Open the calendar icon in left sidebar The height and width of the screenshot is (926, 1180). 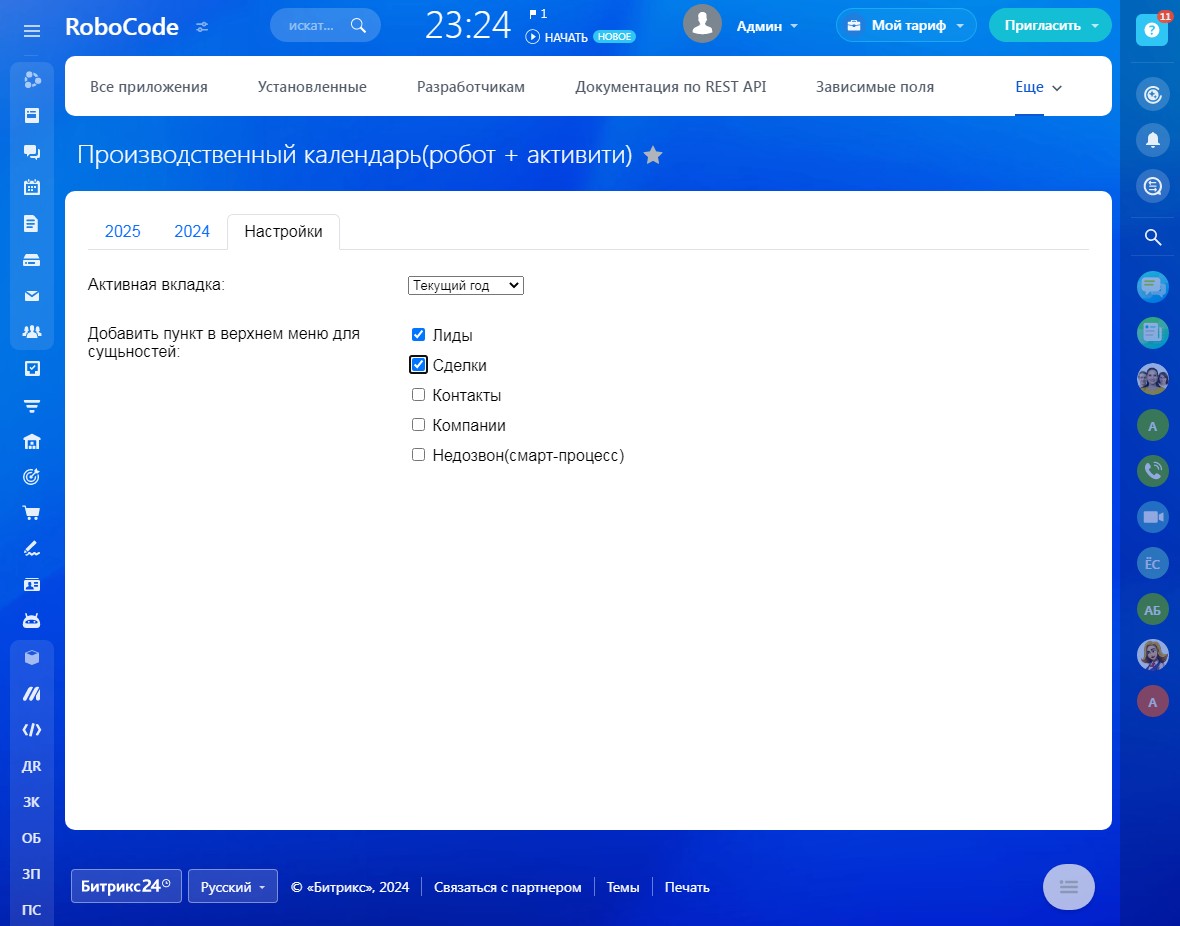(32, 187)
